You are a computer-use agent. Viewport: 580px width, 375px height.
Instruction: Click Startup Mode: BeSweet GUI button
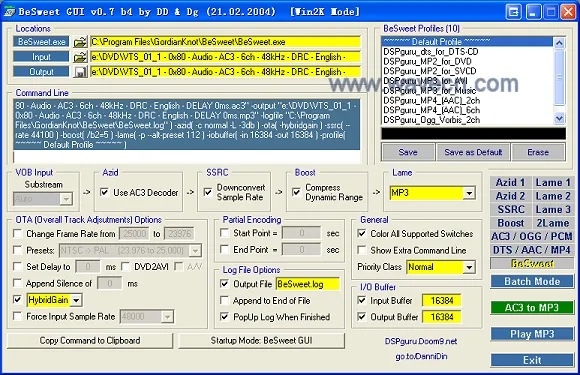[x=262, y=341]
